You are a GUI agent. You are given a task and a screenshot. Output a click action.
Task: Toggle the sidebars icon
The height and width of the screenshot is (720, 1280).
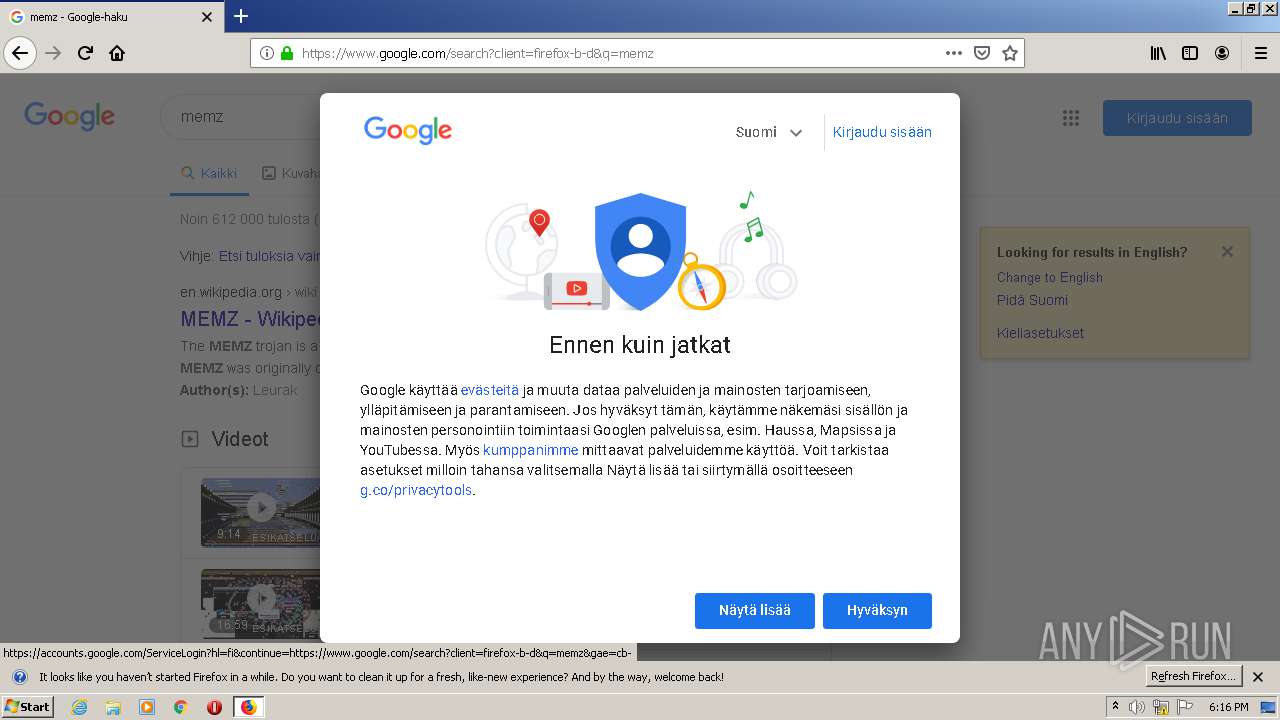(1190, 53)
